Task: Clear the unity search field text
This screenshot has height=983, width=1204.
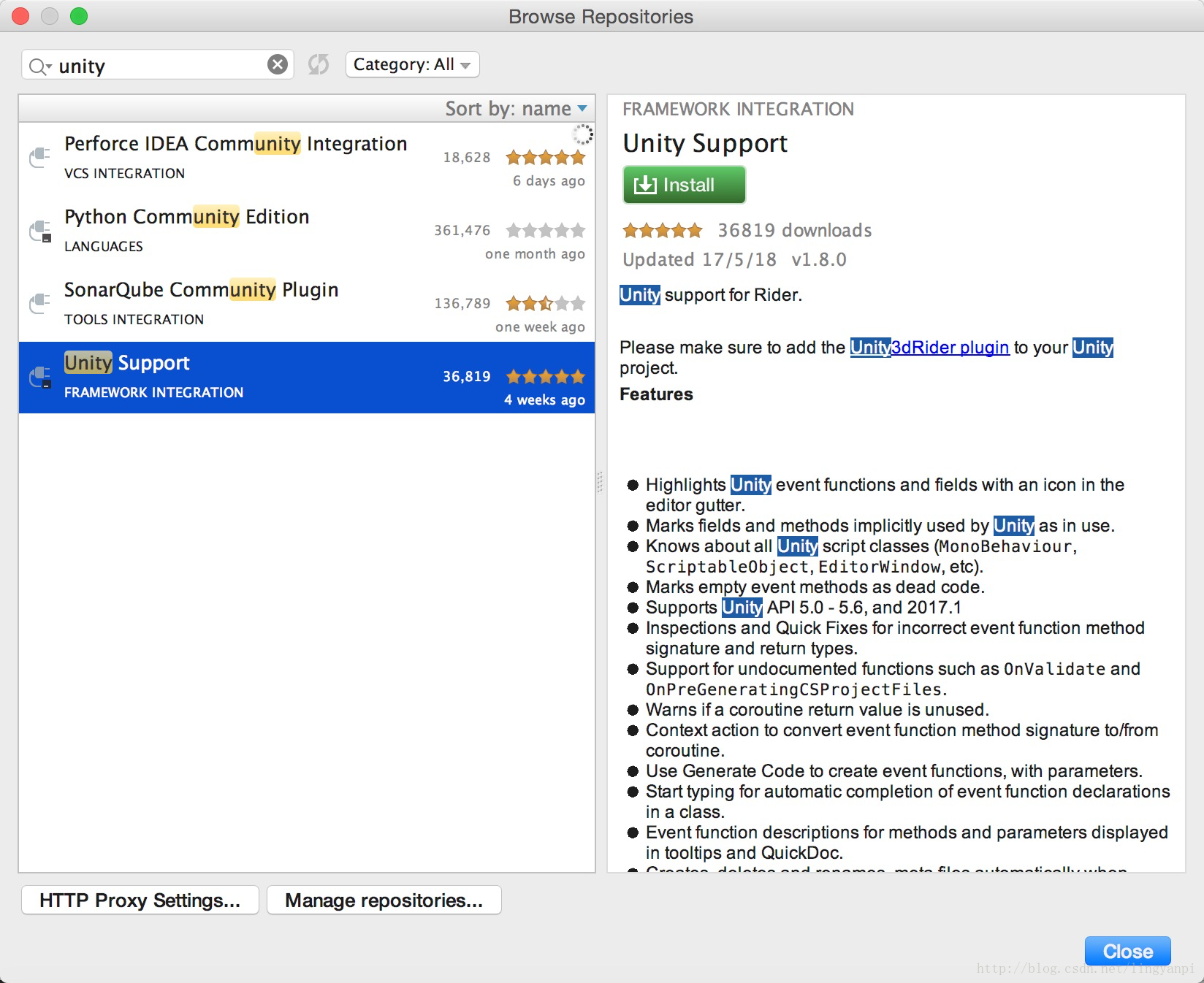Action: tap(278, 65)
